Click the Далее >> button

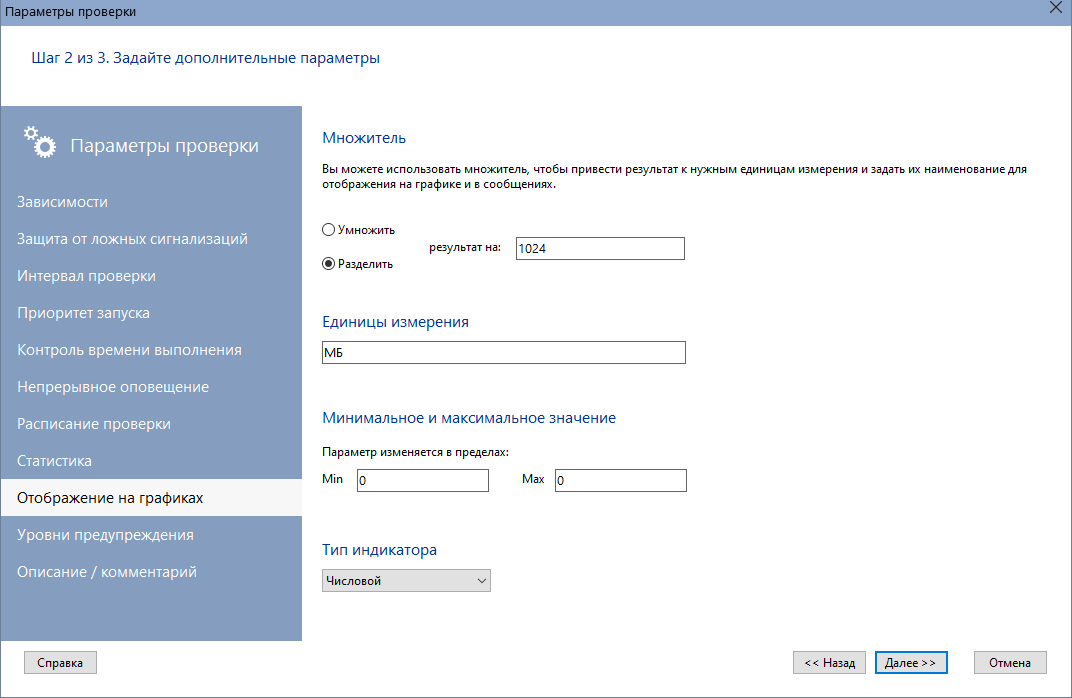(911, 662)
